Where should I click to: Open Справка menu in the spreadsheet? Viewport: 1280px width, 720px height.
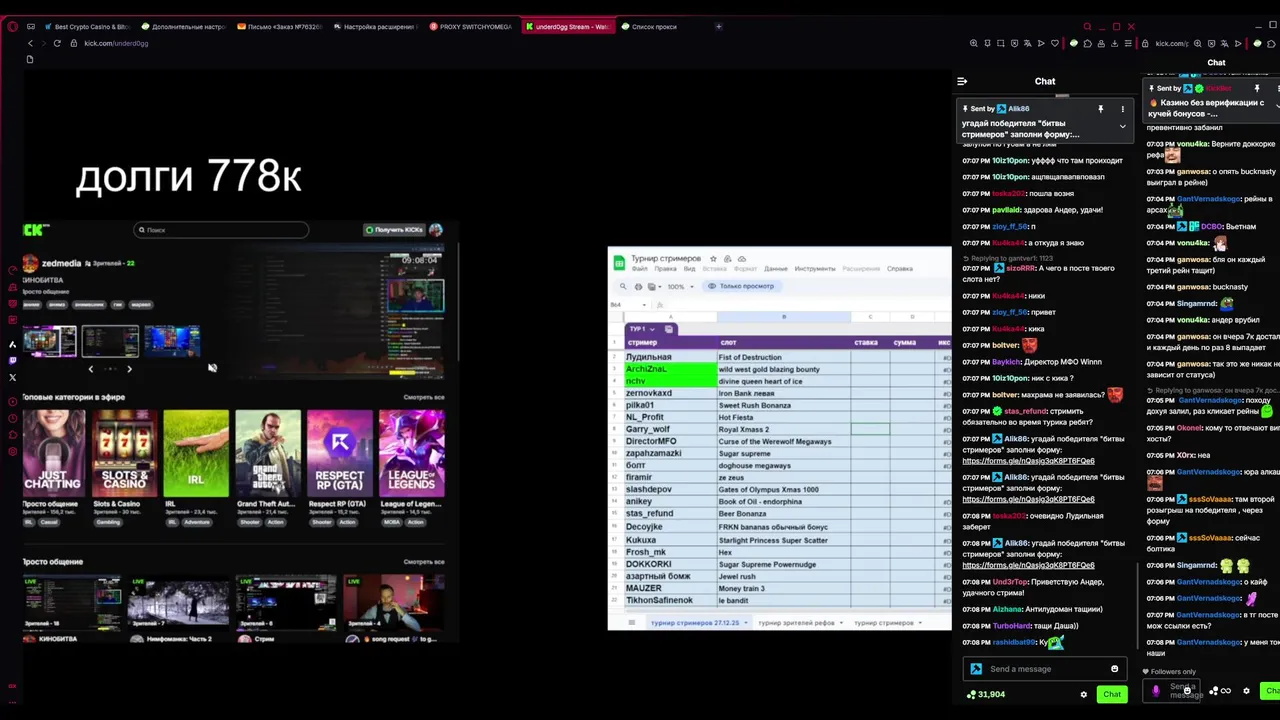pyautogui.click(x=899, y=269)
